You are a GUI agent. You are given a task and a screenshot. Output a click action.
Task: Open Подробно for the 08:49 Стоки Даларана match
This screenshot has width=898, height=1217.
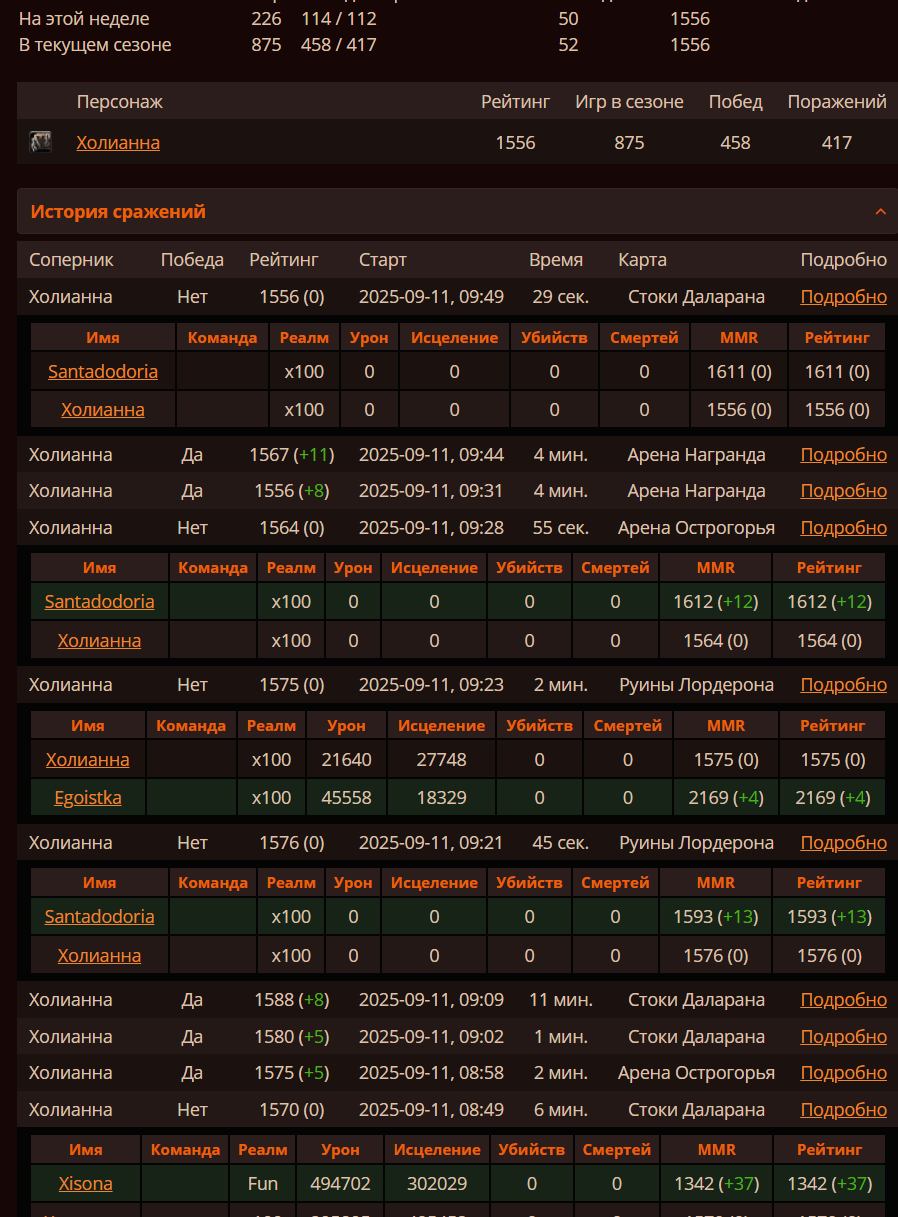pos(843,1110)
